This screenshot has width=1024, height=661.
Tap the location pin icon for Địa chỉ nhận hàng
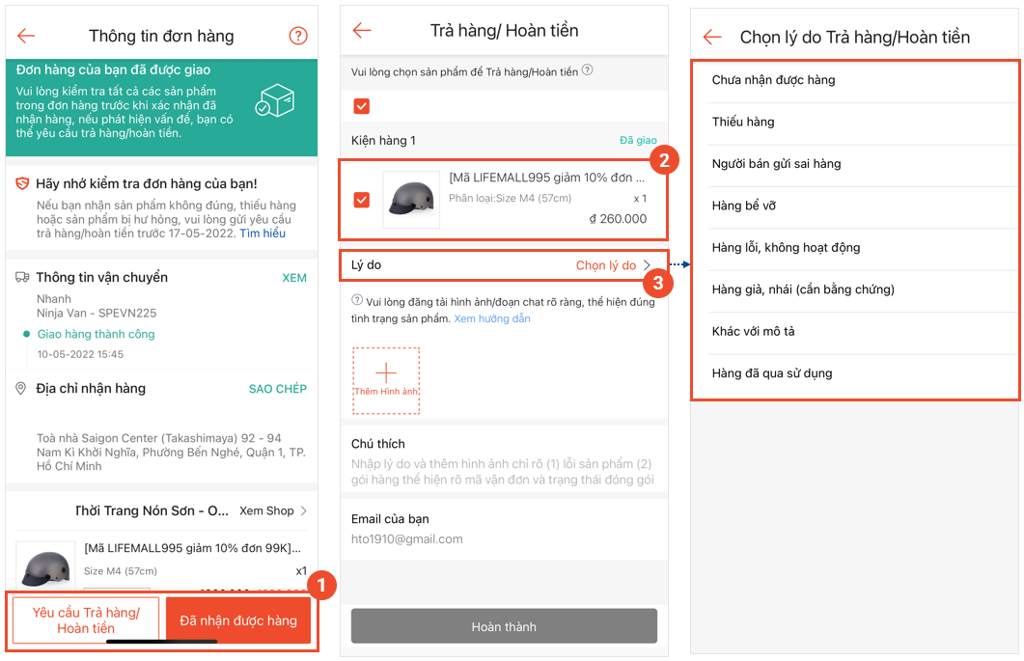click(x=21, y=389)
